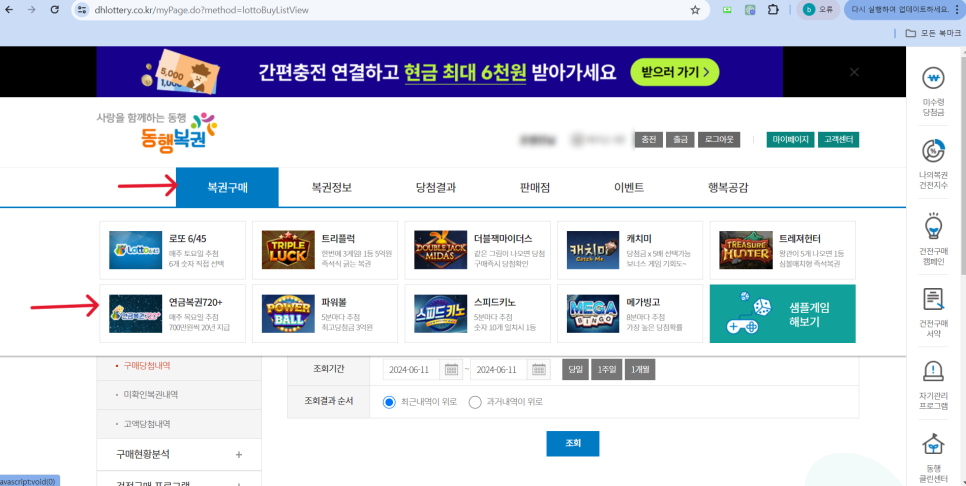Click the 출금 button
Screen dimensions: 966x486
pyautogui.click(x=680, y=139)
